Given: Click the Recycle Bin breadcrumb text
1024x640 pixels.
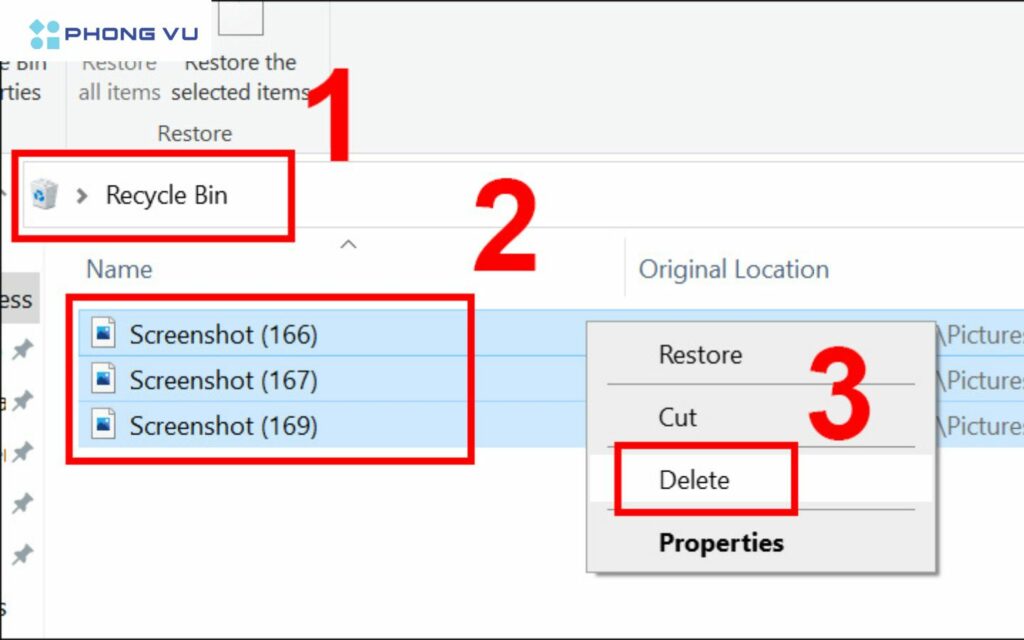Looking at the screenshot, I should 166,196.
